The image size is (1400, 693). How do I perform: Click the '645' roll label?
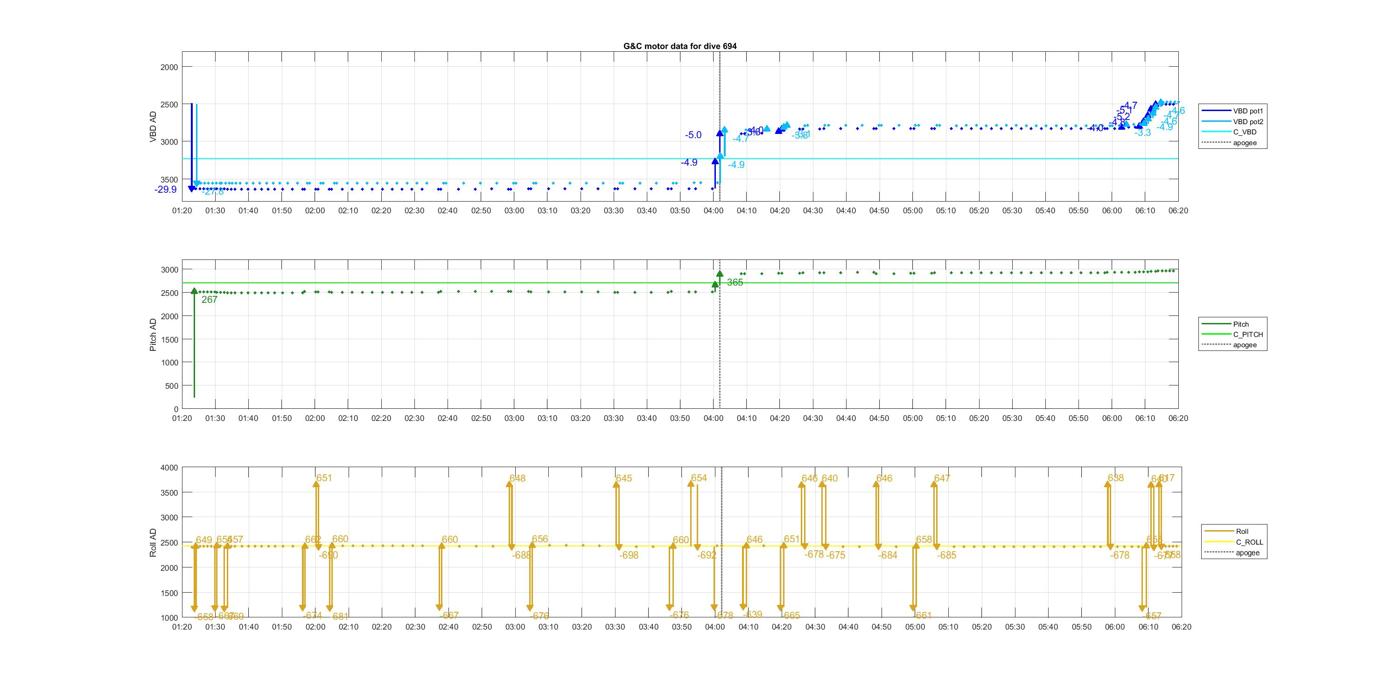[624, 478]
